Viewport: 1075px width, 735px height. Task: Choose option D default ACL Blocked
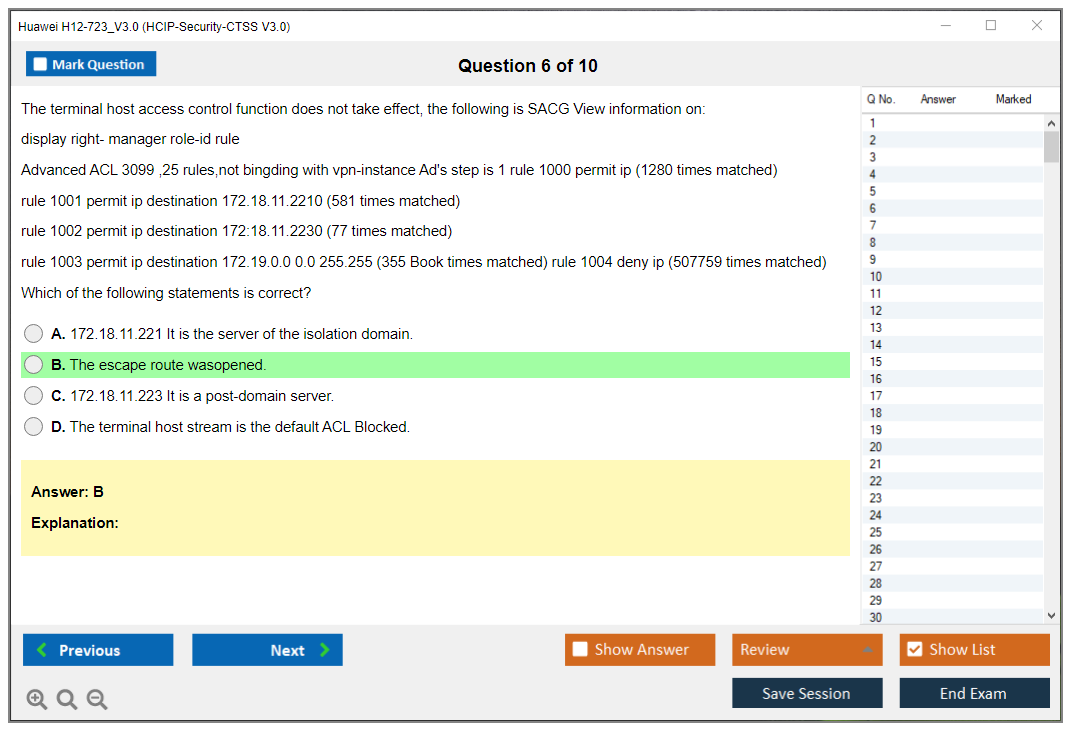[34, 427]
